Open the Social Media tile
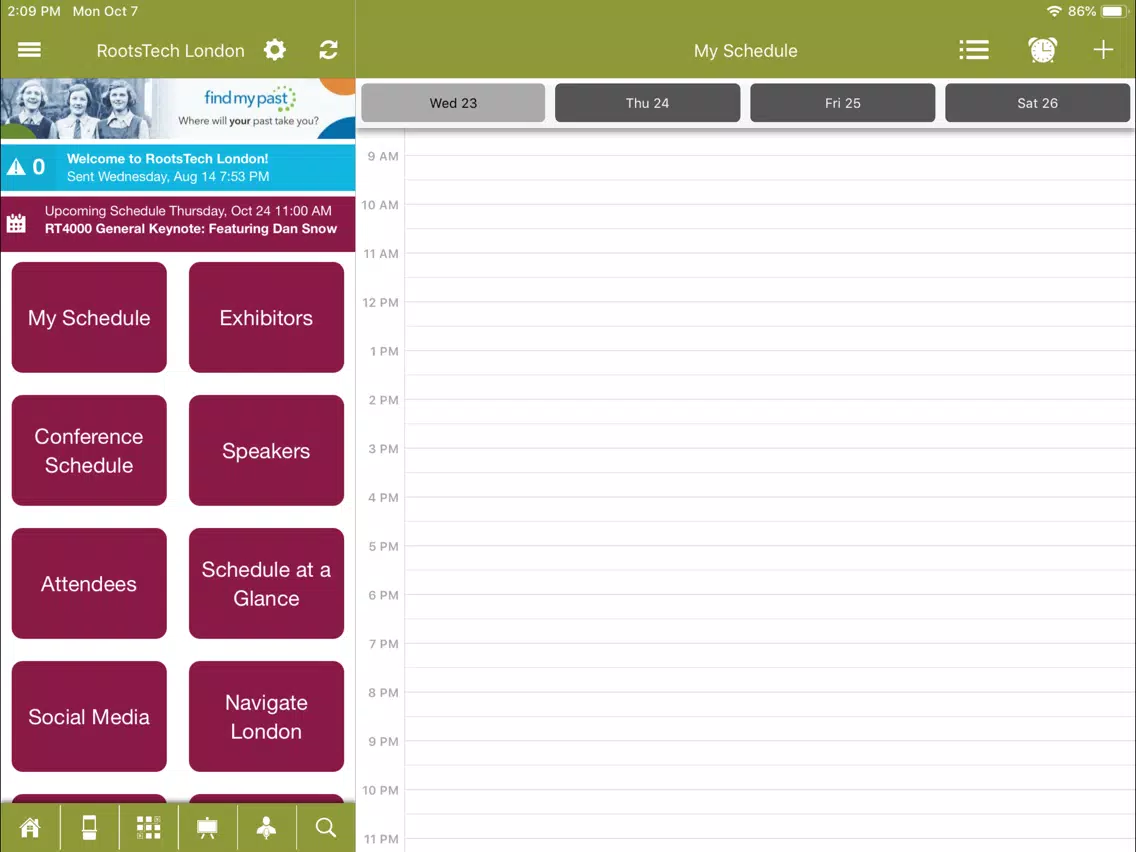The image size is (1136, 852). (x=89, y=717)
